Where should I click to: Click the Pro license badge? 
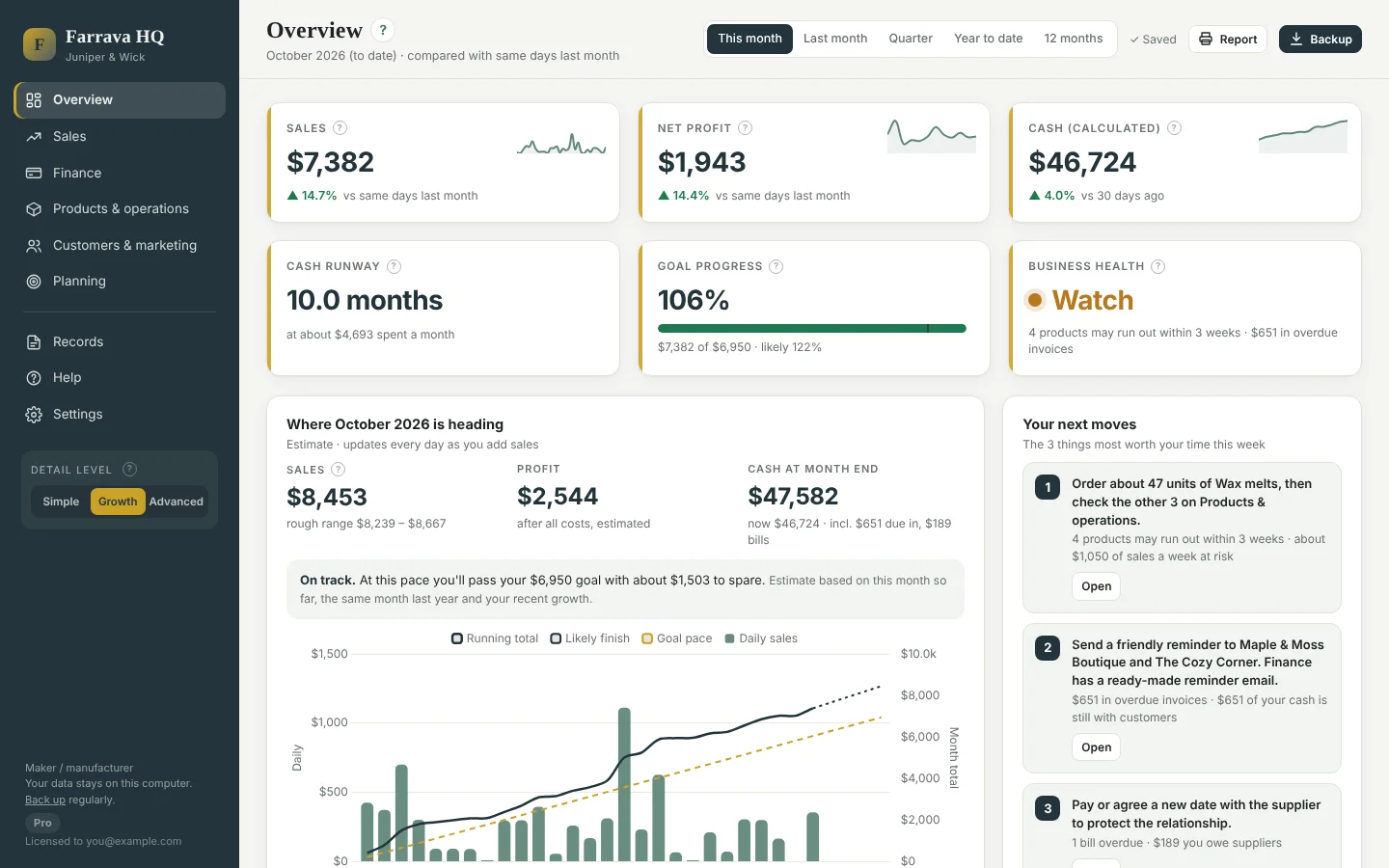click(x=42, y=823)
